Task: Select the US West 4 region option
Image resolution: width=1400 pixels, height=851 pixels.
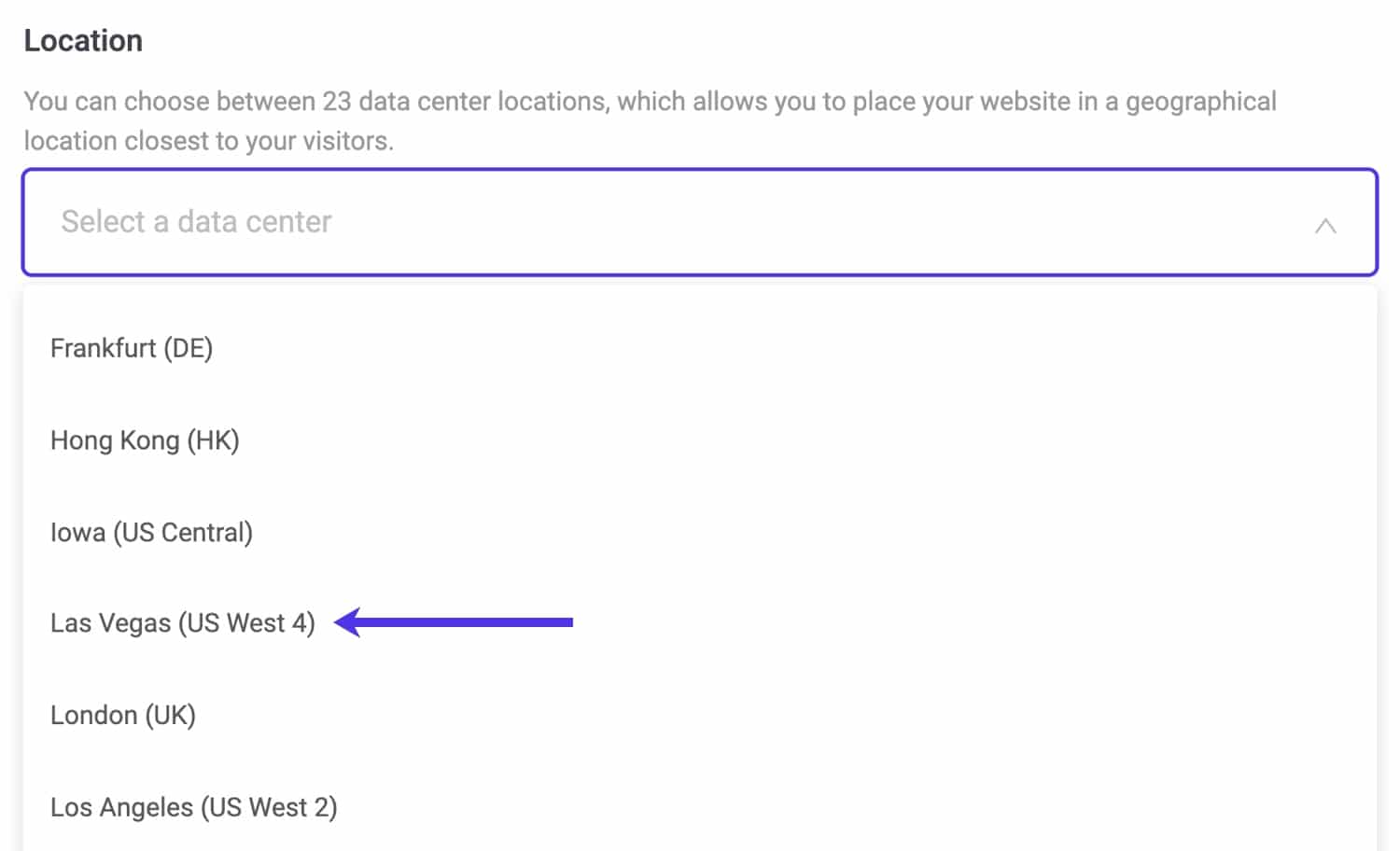Action: click(182, 622)
